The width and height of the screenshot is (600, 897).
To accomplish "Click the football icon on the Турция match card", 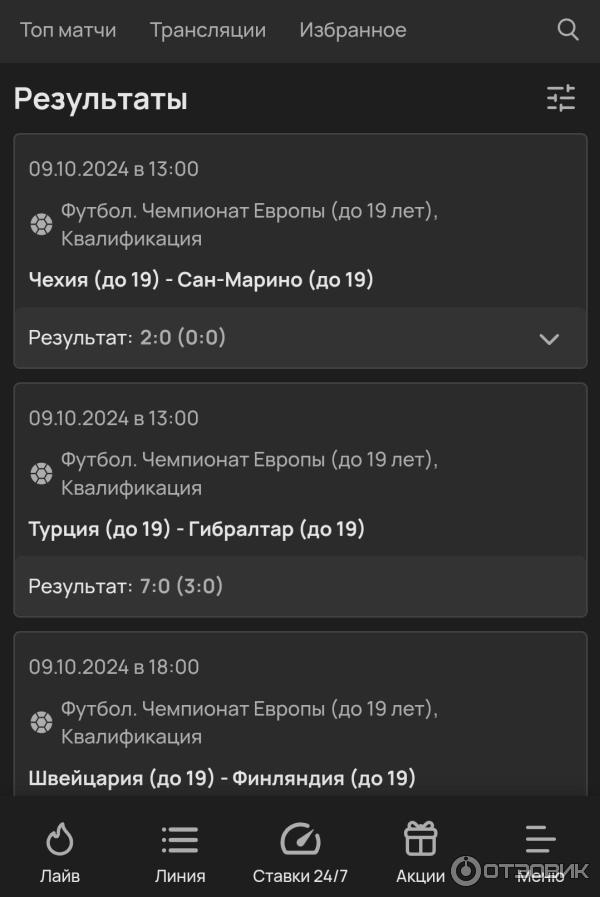I will click(x=41, y=473).
